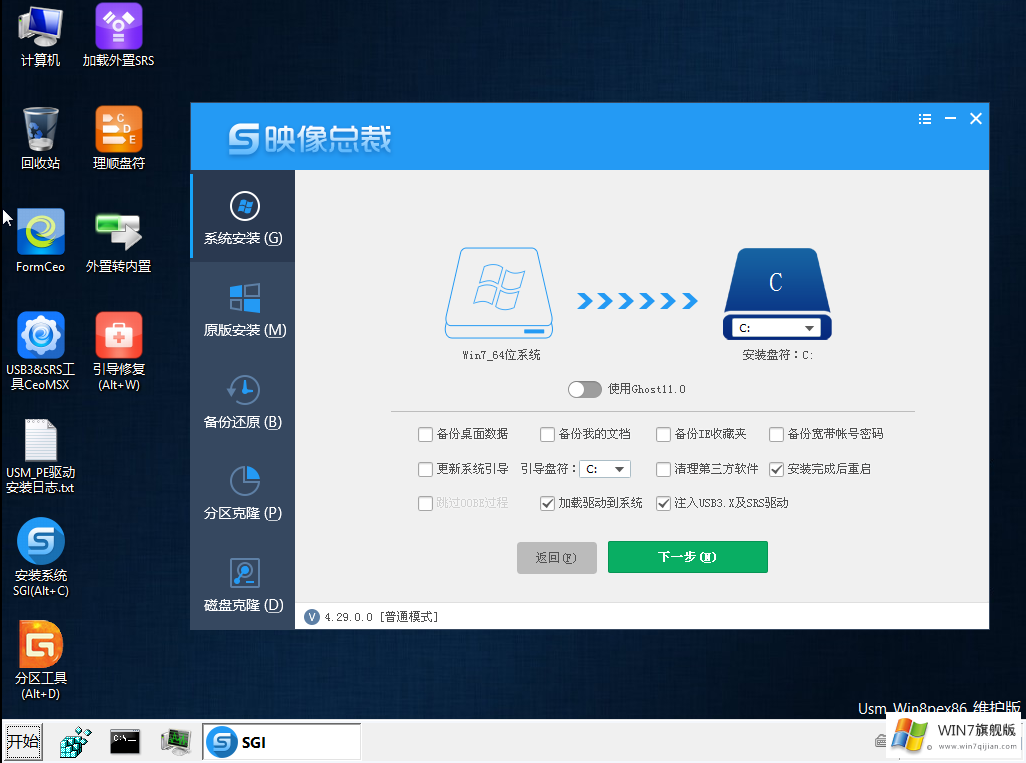Open the 原版安装 panel
This screenshot has height=763, width=1026.
tap(241, 307)
